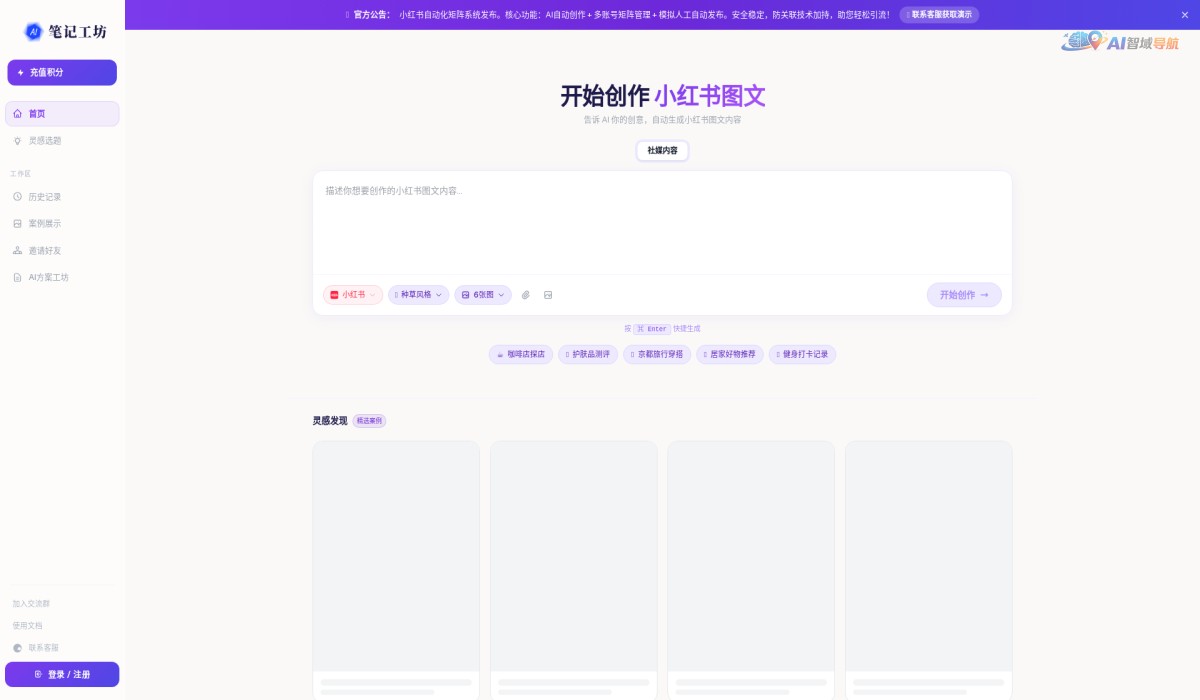1200x700 pixels.
Task: Open 历史记录 via the clock icon
Action: [x=18, y=196]
